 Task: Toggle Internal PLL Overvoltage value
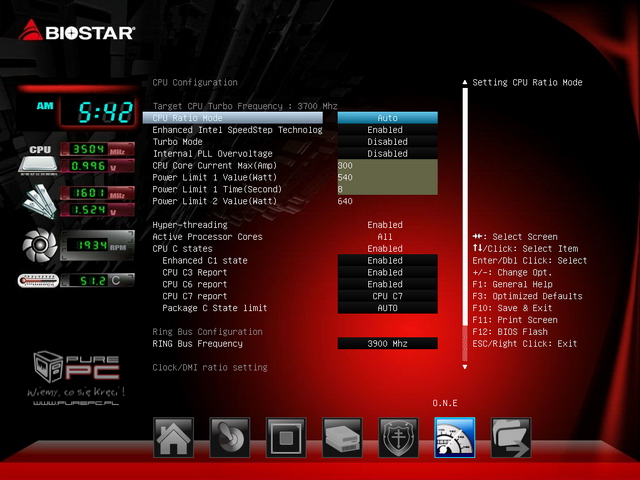click(386, 154)
